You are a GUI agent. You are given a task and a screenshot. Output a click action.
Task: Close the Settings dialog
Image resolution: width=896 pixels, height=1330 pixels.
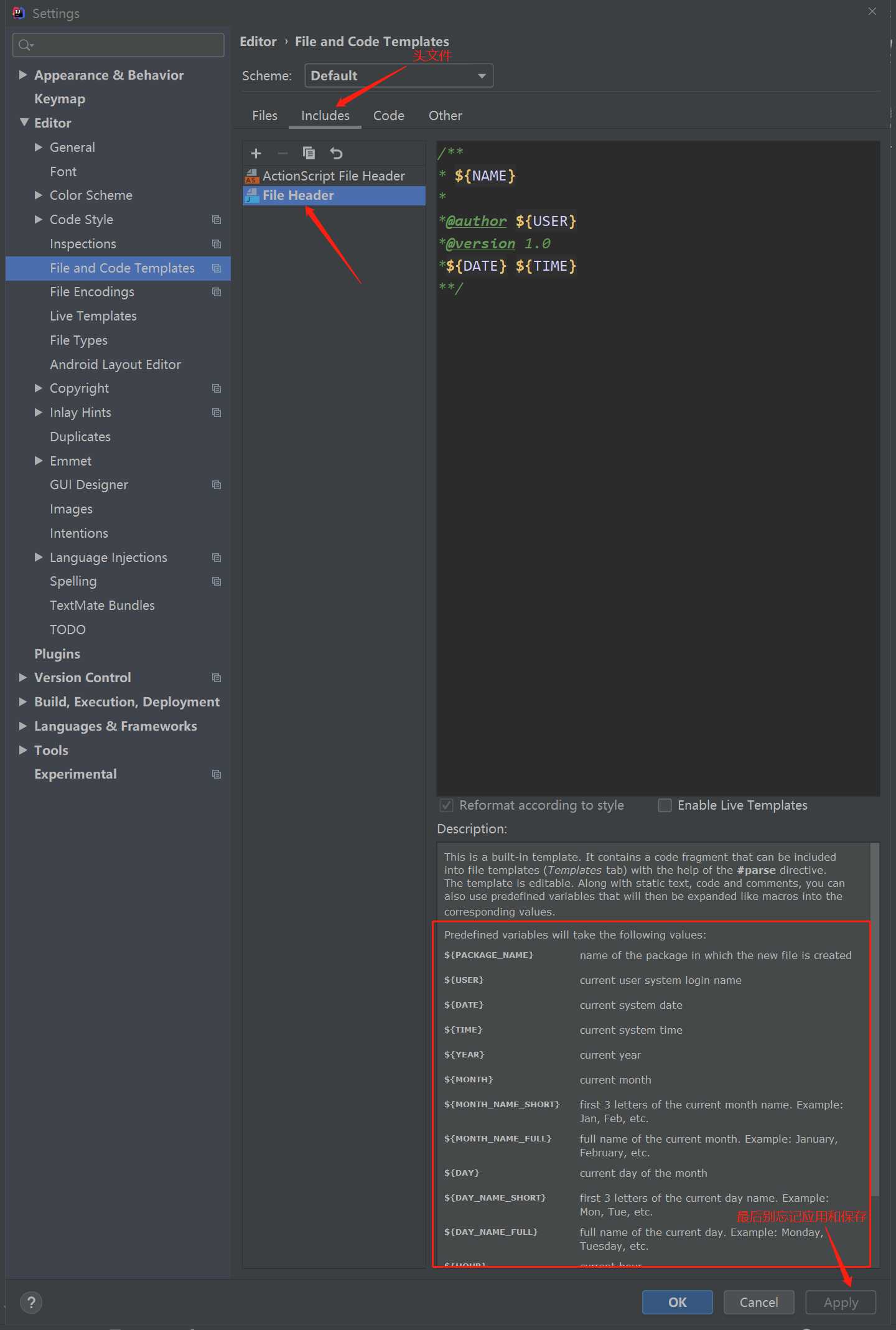872,11
